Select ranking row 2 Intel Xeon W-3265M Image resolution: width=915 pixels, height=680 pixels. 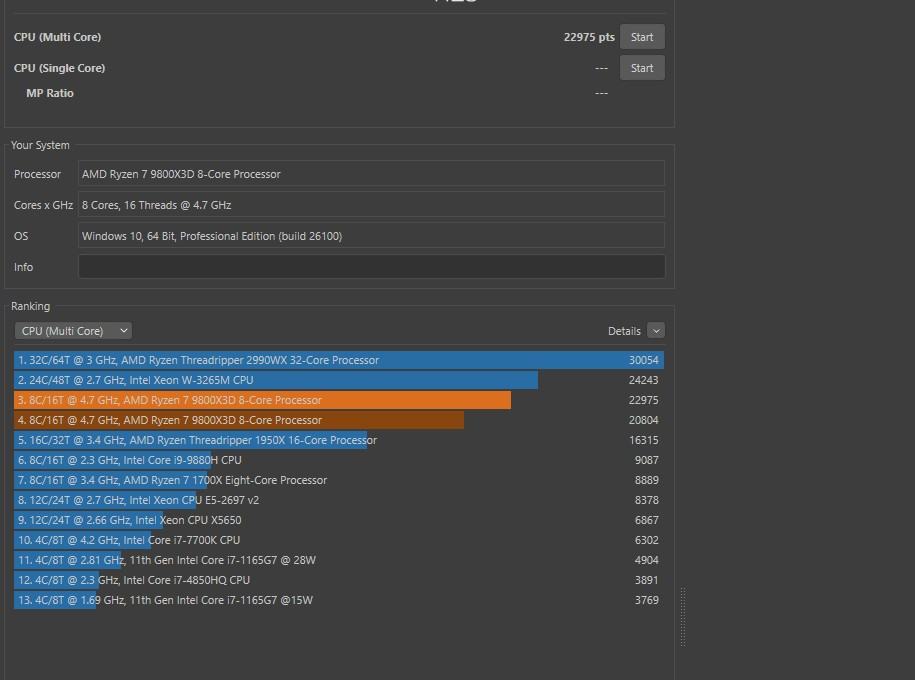[339, 380]
